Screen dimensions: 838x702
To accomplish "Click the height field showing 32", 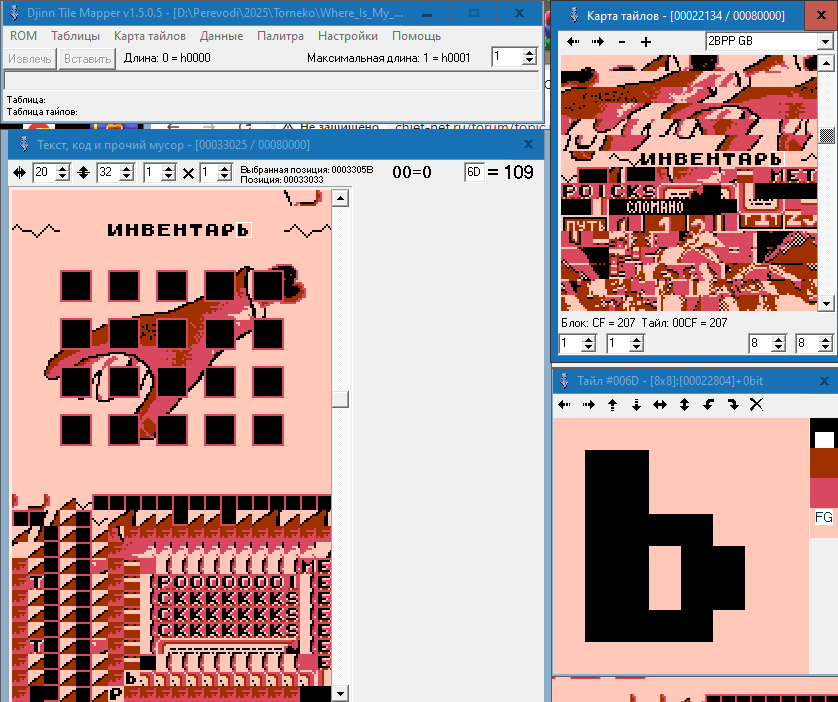I will [x=108, y=173].
